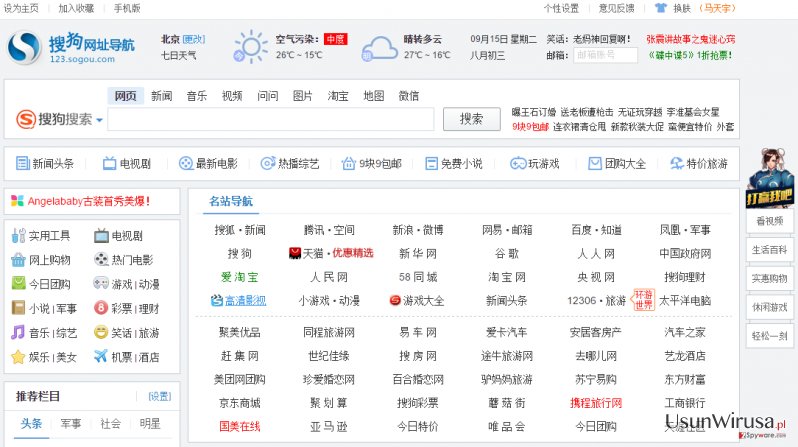Click the 换肤 shirt icon
This screenshot has width=798, height=447.
tap(661, 8)
